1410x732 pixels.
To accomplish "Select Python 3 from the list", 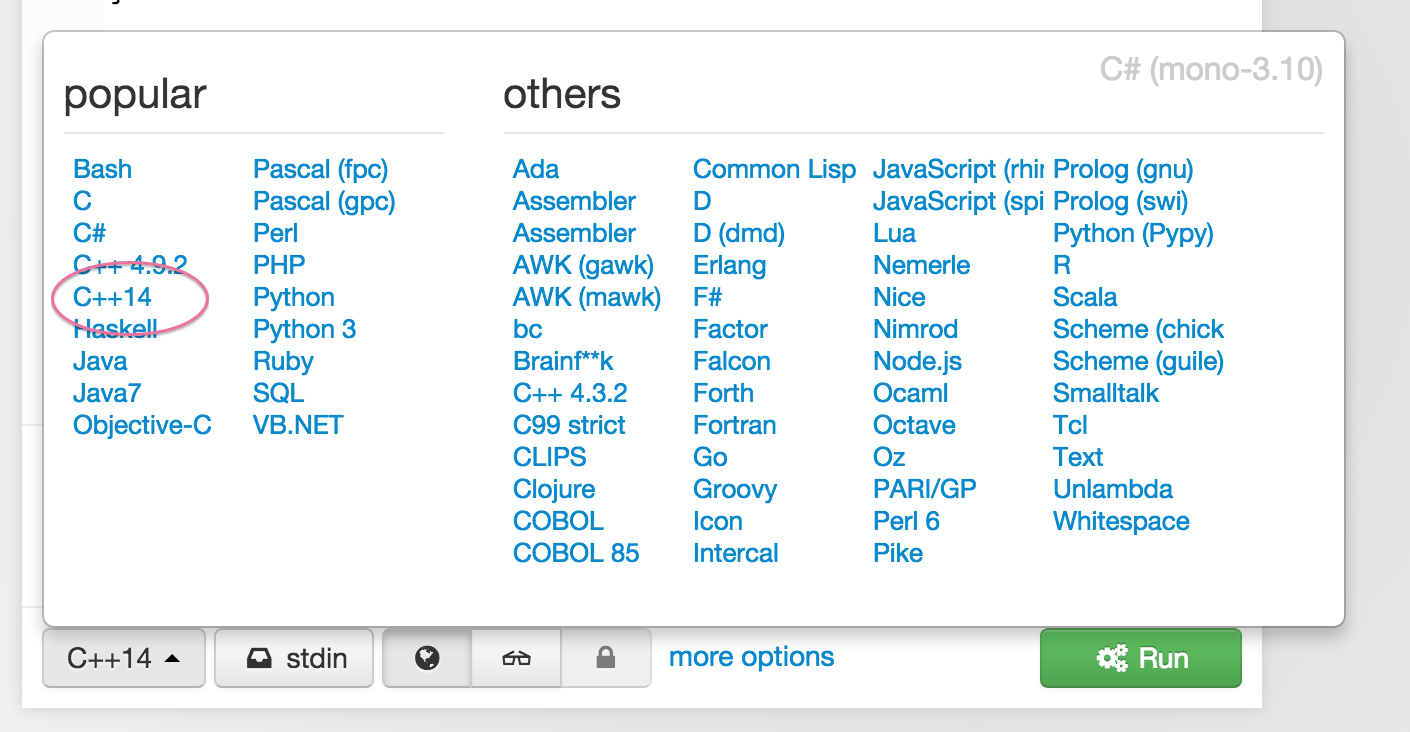I will [304, 329].
